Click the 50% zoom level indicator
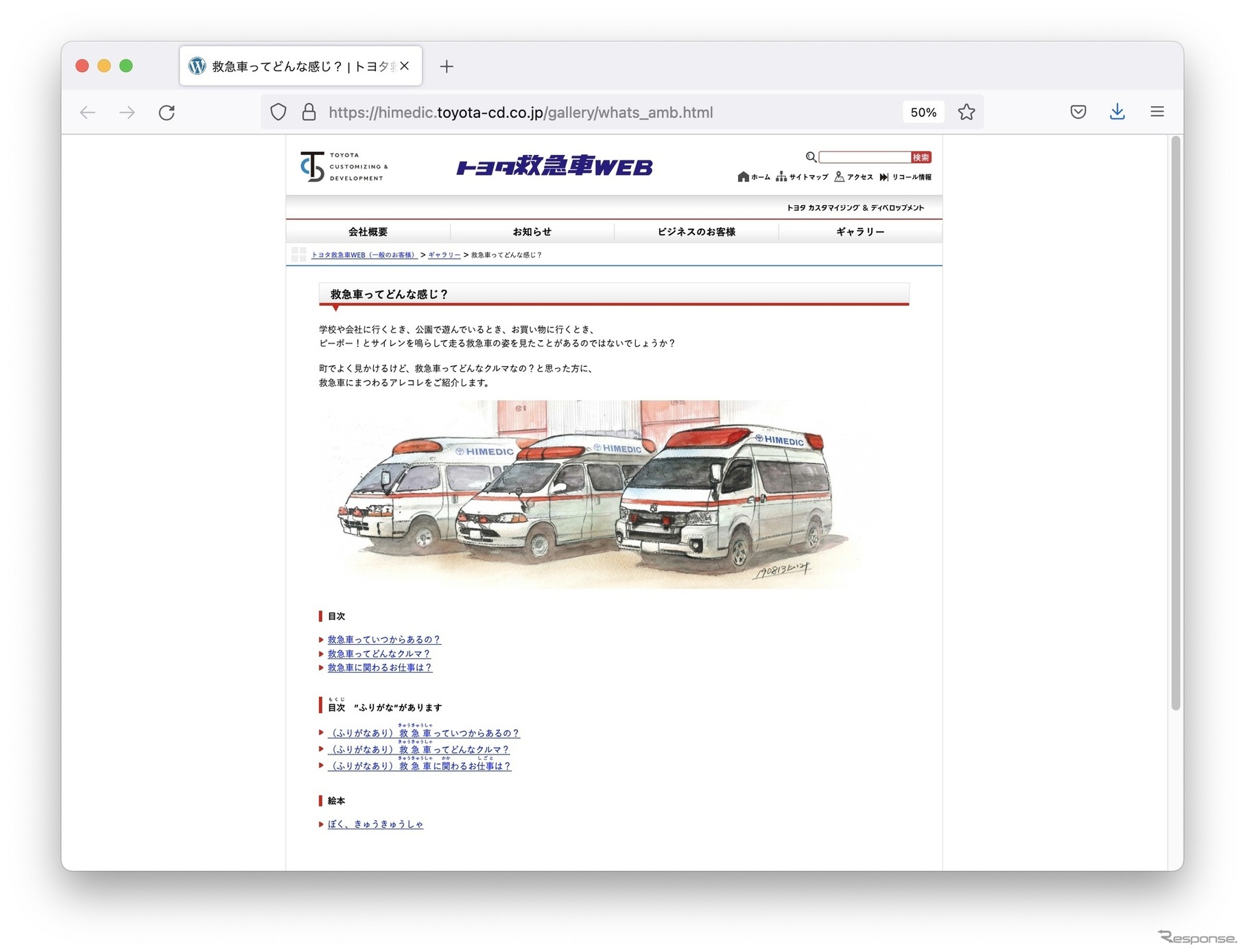 923,112
